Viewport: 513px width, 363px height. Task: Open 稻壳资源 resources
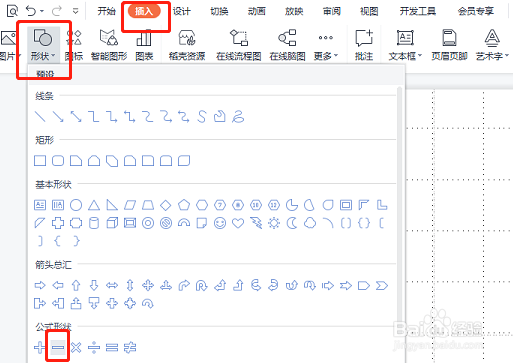(187, 45)
